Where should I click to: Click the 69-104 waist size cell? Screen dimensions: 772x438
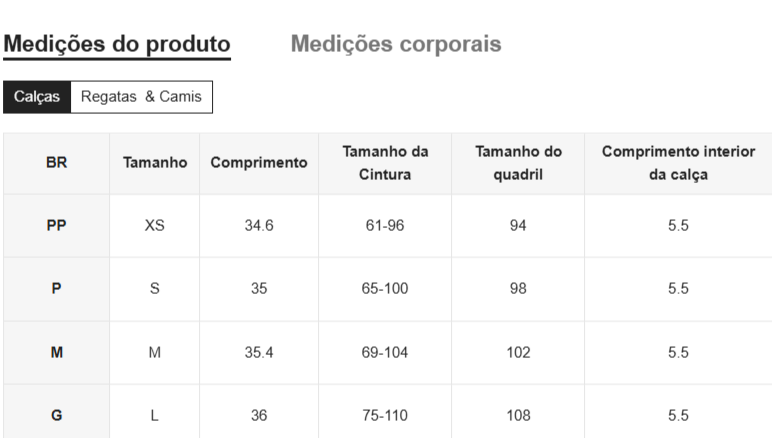(x=385, y=352)
